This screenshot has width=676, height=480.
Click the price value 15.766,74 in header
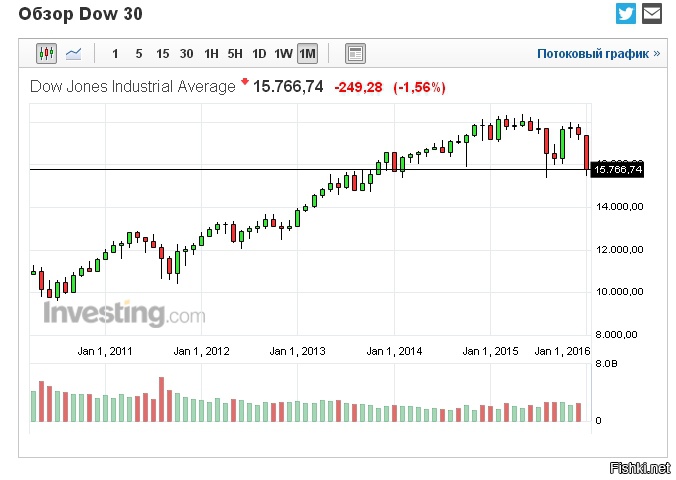(288, 86)
